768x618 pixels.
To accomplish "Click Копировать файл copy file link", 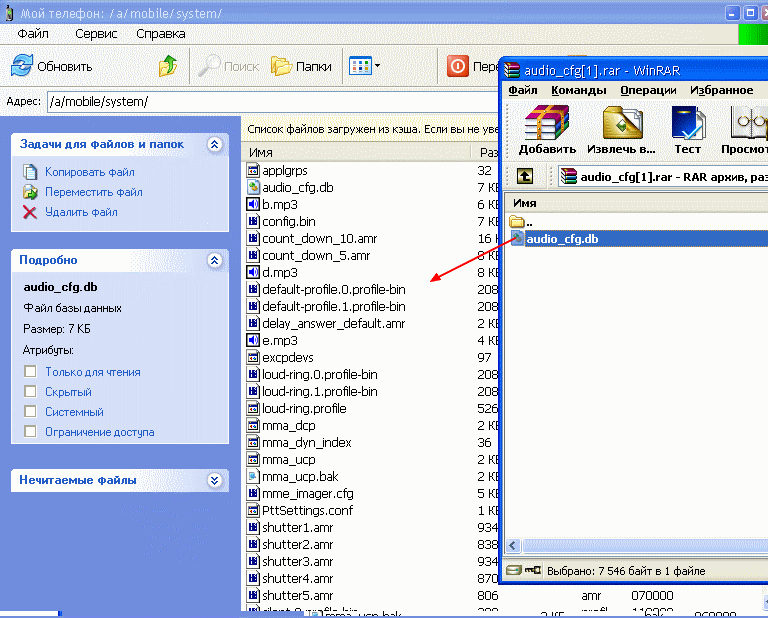I will click(x=90, y=172).
